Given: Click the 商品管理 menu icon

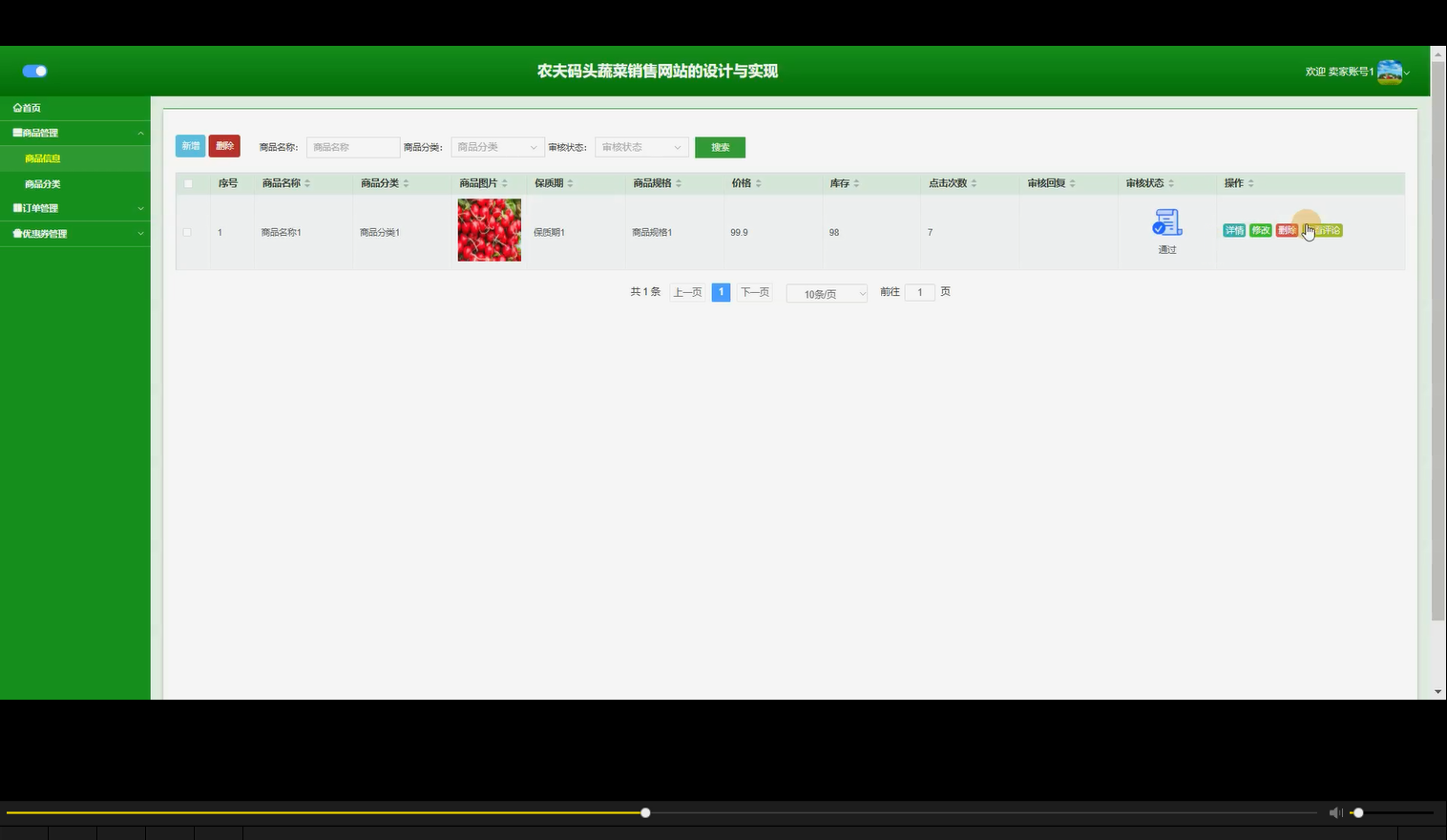Looking at the screenshot, I should pos(17,133).
